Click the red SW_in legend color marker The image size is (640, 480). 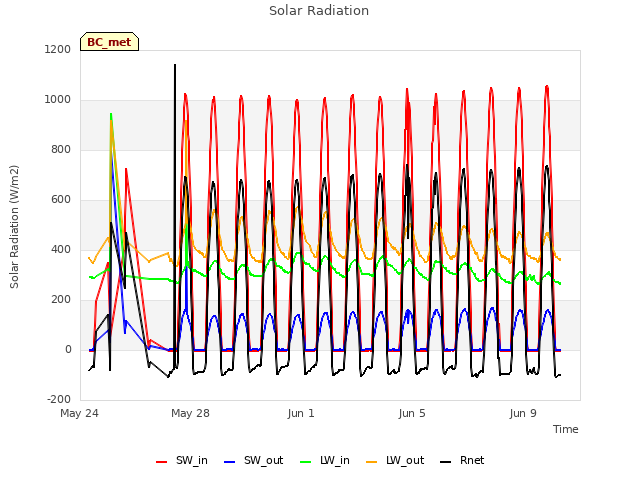pos(162,462)
